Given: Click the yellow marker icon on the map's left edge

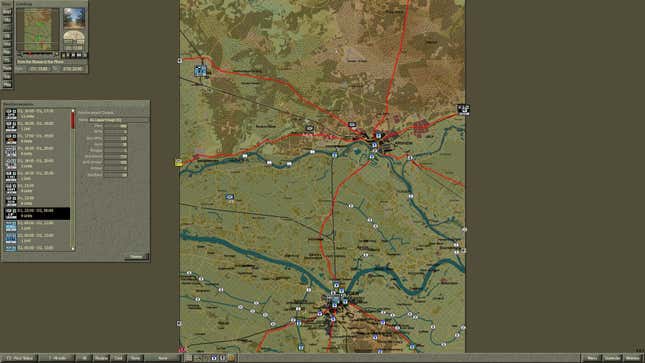Looking at the screenshot, I should tap(179, 163).
